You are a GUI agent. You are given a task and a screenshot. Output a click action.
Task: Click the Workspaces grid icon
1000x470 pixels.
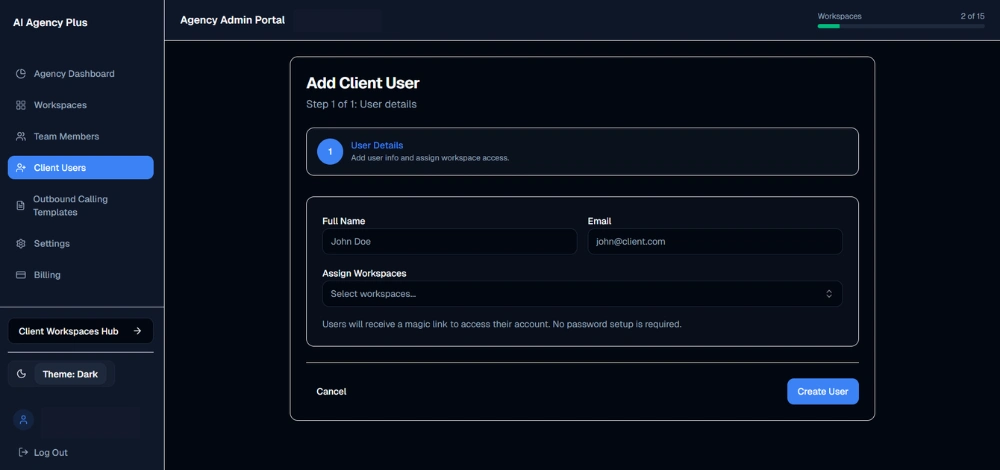20,105
